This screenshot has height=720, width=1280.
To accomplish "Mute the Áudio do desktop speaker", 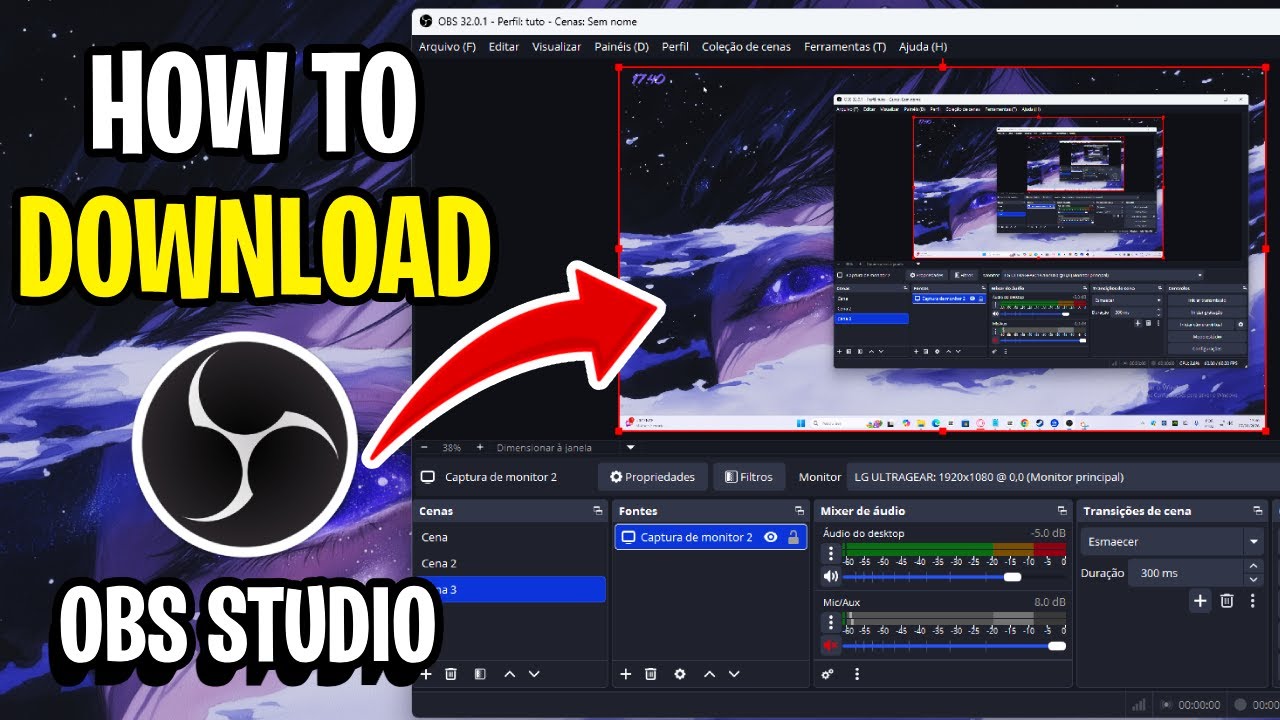I will click(830, 577).
